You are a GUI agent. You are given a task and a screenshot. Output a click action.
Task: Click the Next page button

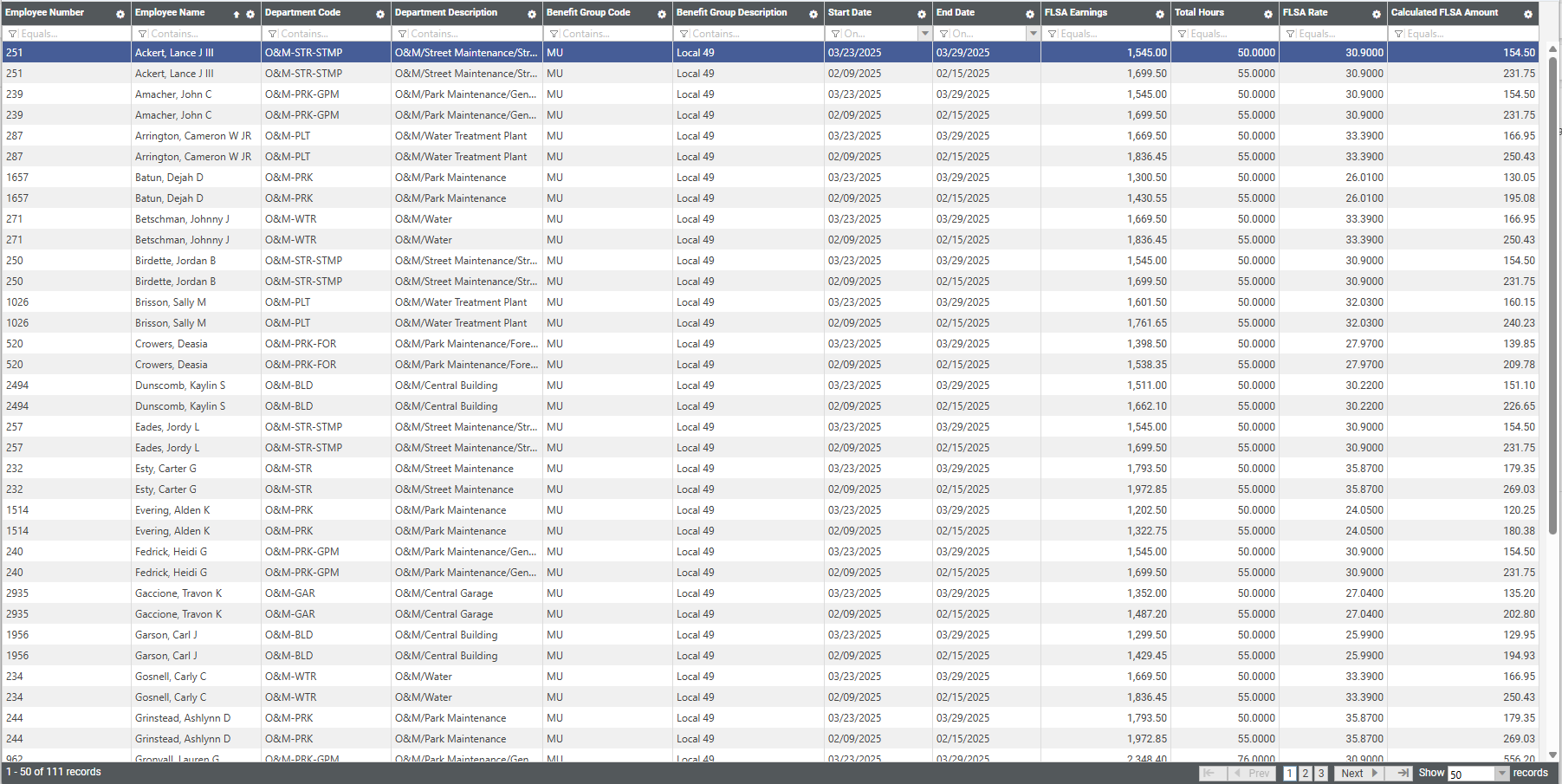coord(1358,774)
